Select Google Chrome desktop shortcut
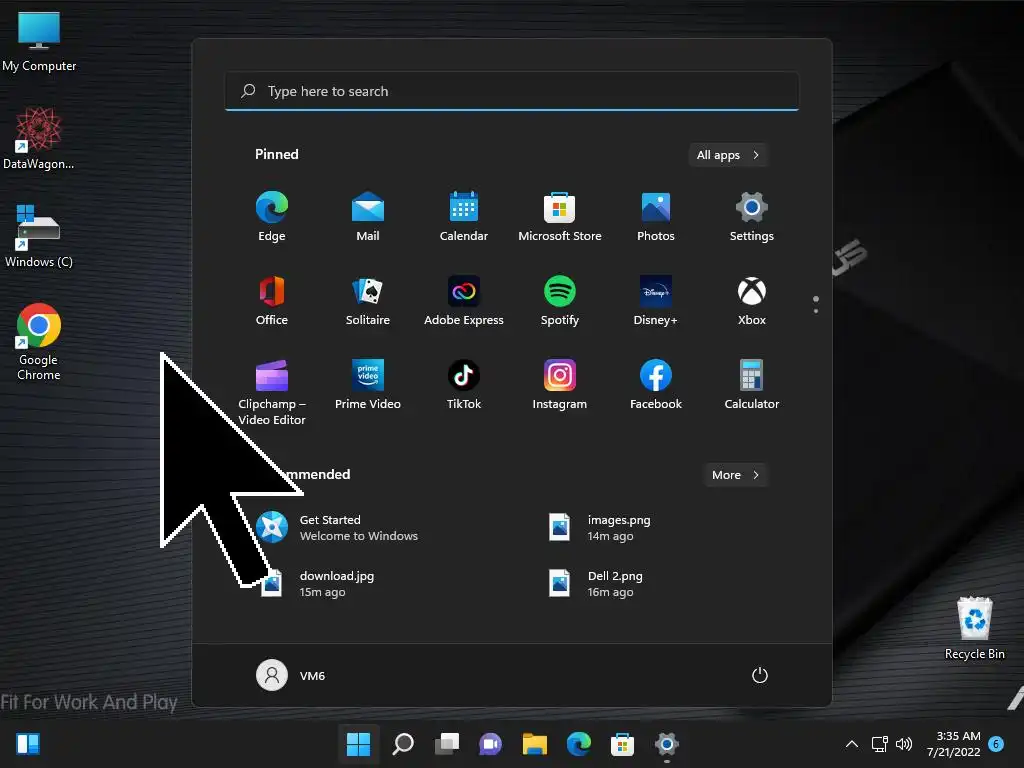 (x=39, y=342)
